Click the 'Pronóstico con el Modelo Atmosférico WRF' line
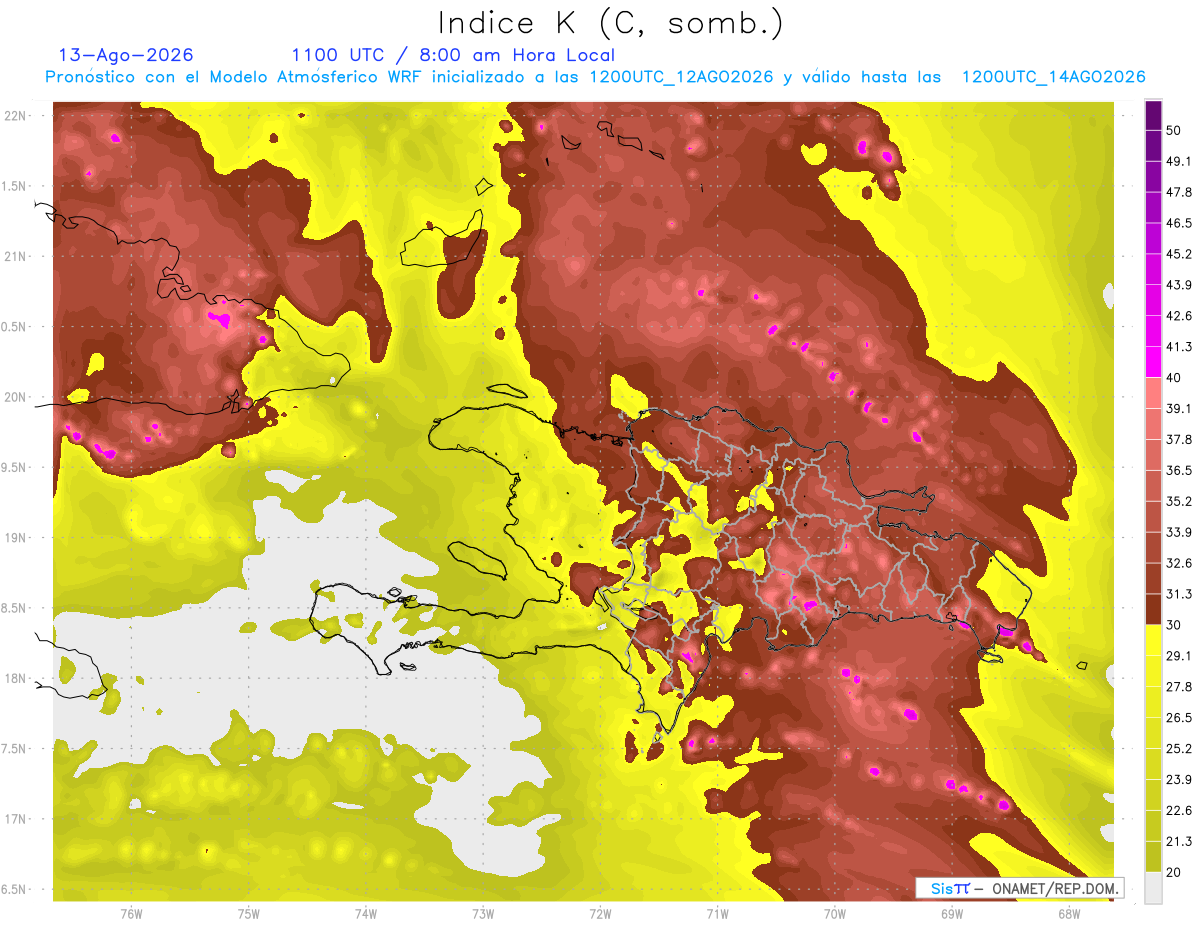The image size is (1200, 927). point(594,77)
